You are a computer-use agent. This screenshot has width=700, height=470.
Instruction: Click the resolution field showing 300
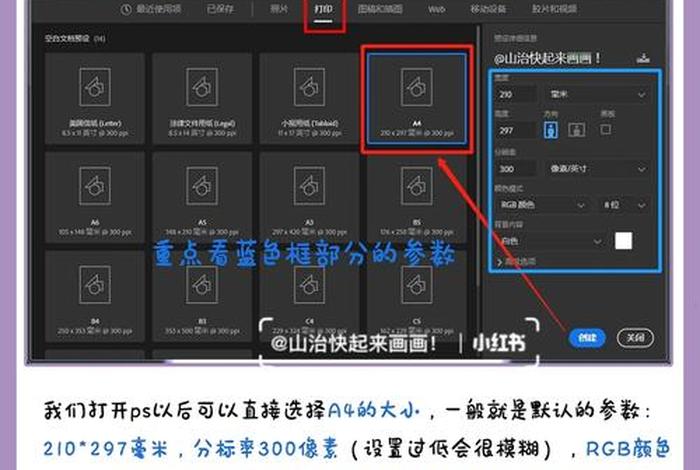point(516,168)
